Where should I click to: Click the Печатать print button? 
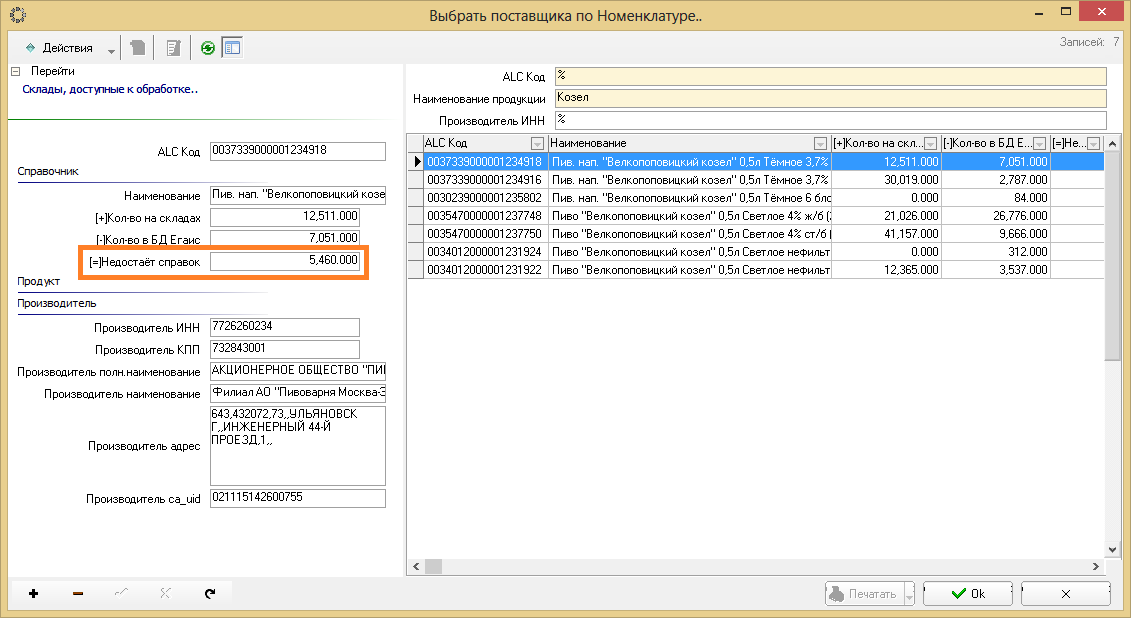(x=864, y=593)
